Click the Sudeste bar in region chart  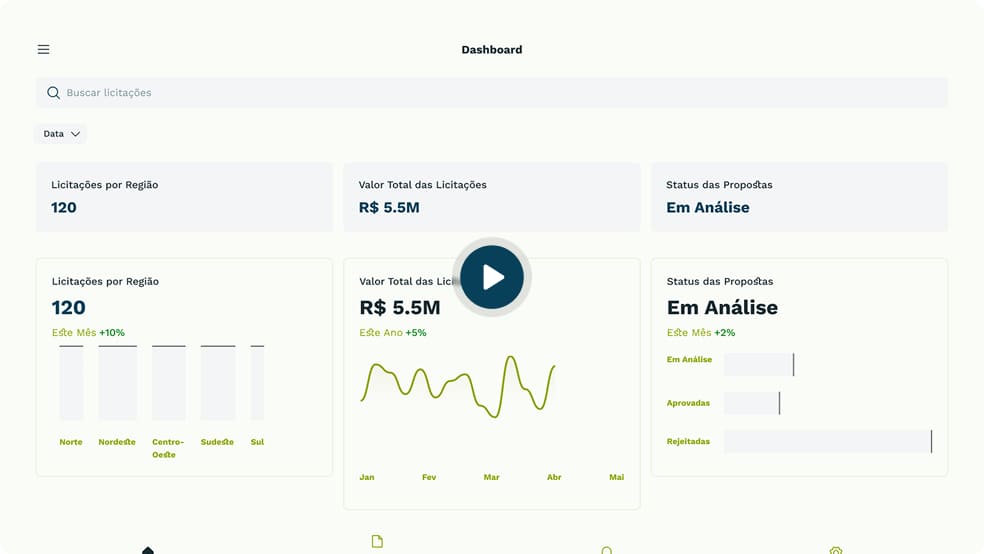pyautogui.click(x=218, y=383)
